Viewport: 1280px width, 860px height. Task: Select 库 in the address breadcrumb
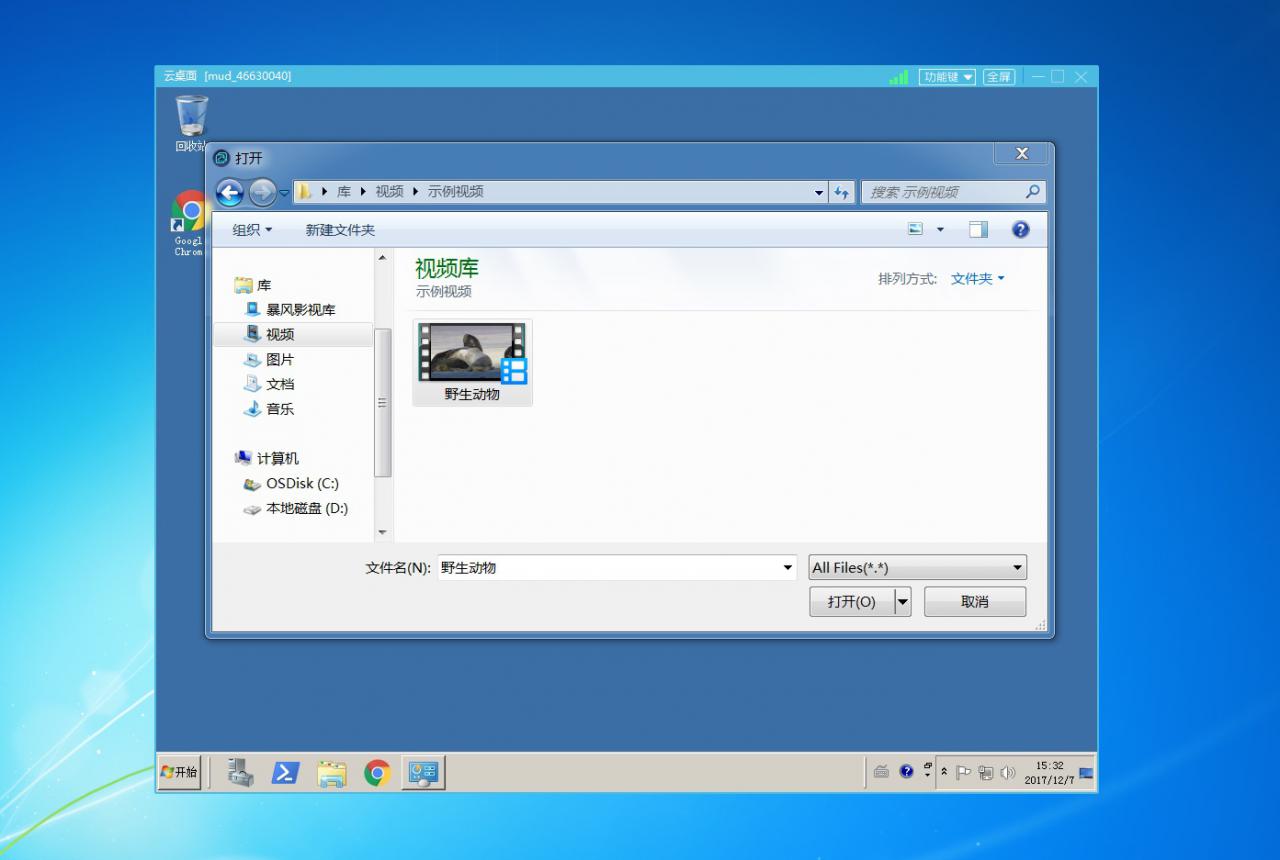pyautogui.click(x=343, y=192)
